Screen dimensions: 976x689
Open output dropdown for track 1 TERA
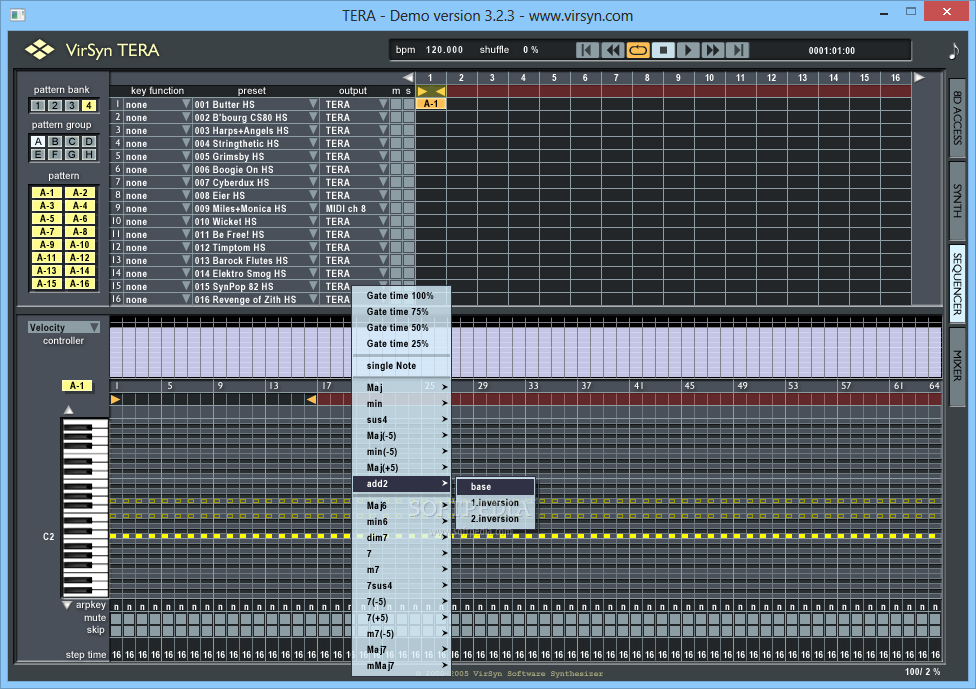point(383,104)
